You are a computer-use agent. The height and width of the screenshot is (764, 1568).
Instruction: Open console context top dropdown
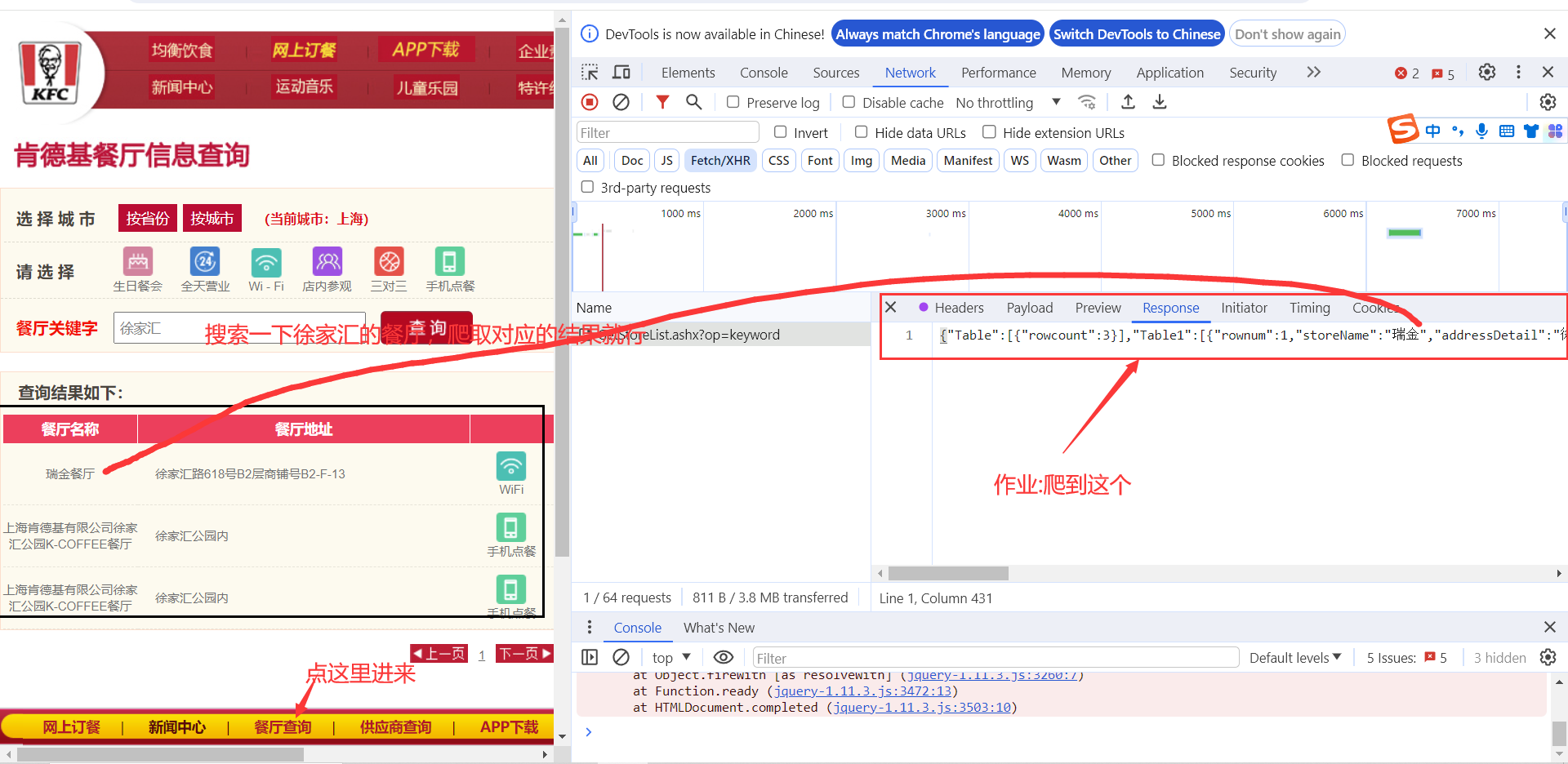pyautogui.click(x=671, y=657)
